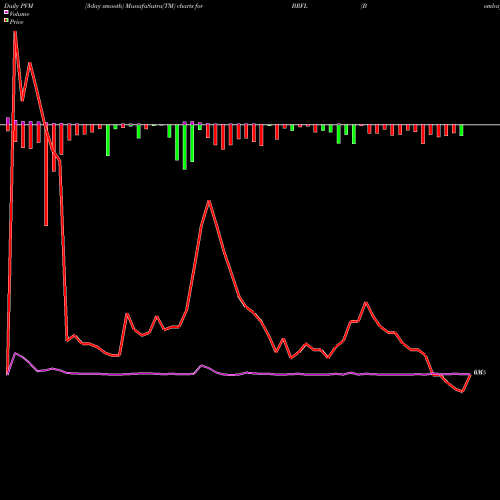This screenshot has width=500, height=500.
Task: Click the '(3day smooth) MunafaSutra(TM) charts for' text
Action: [144, 6]
